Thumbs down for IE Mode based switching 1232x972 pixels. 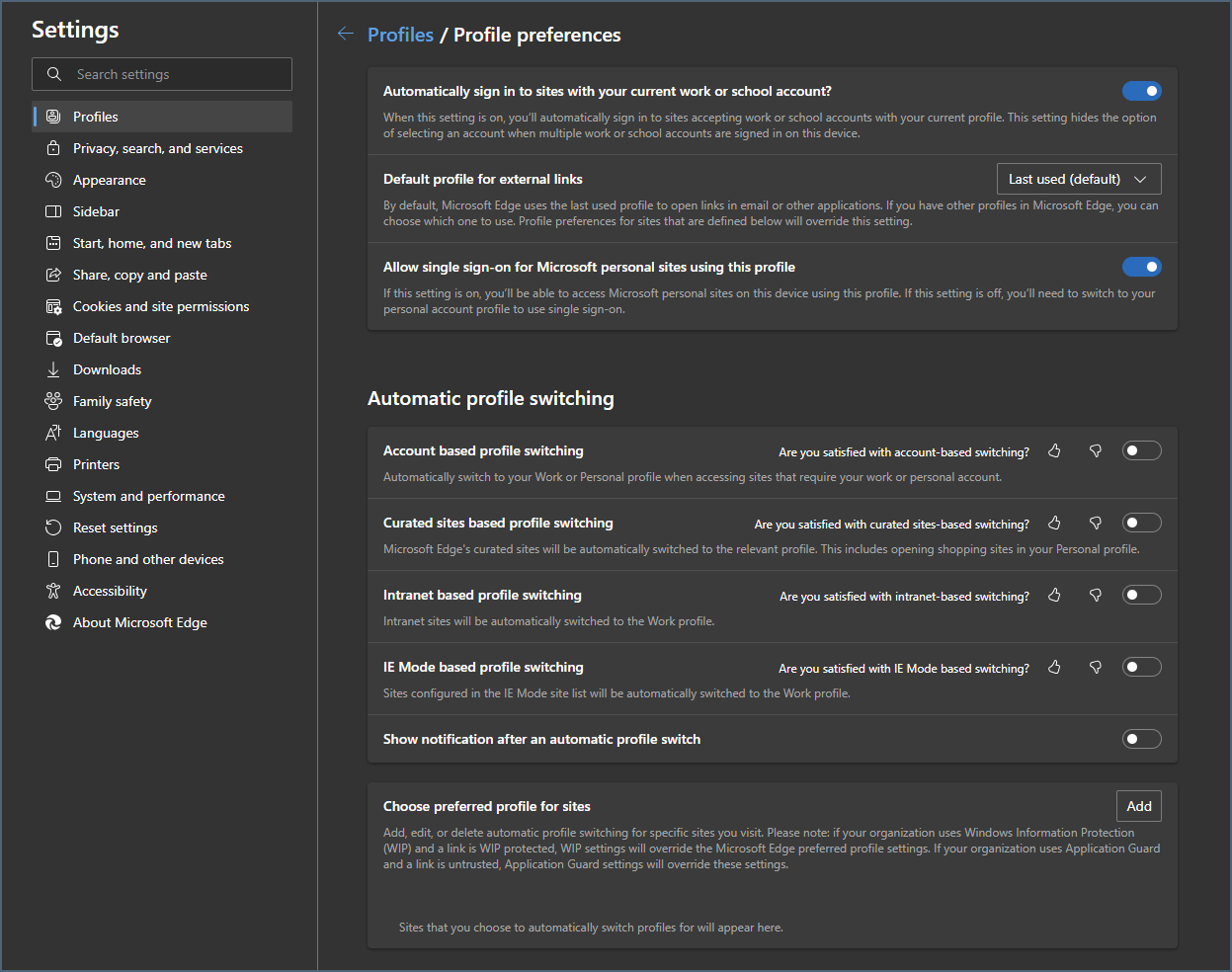tap(1095, 668)
